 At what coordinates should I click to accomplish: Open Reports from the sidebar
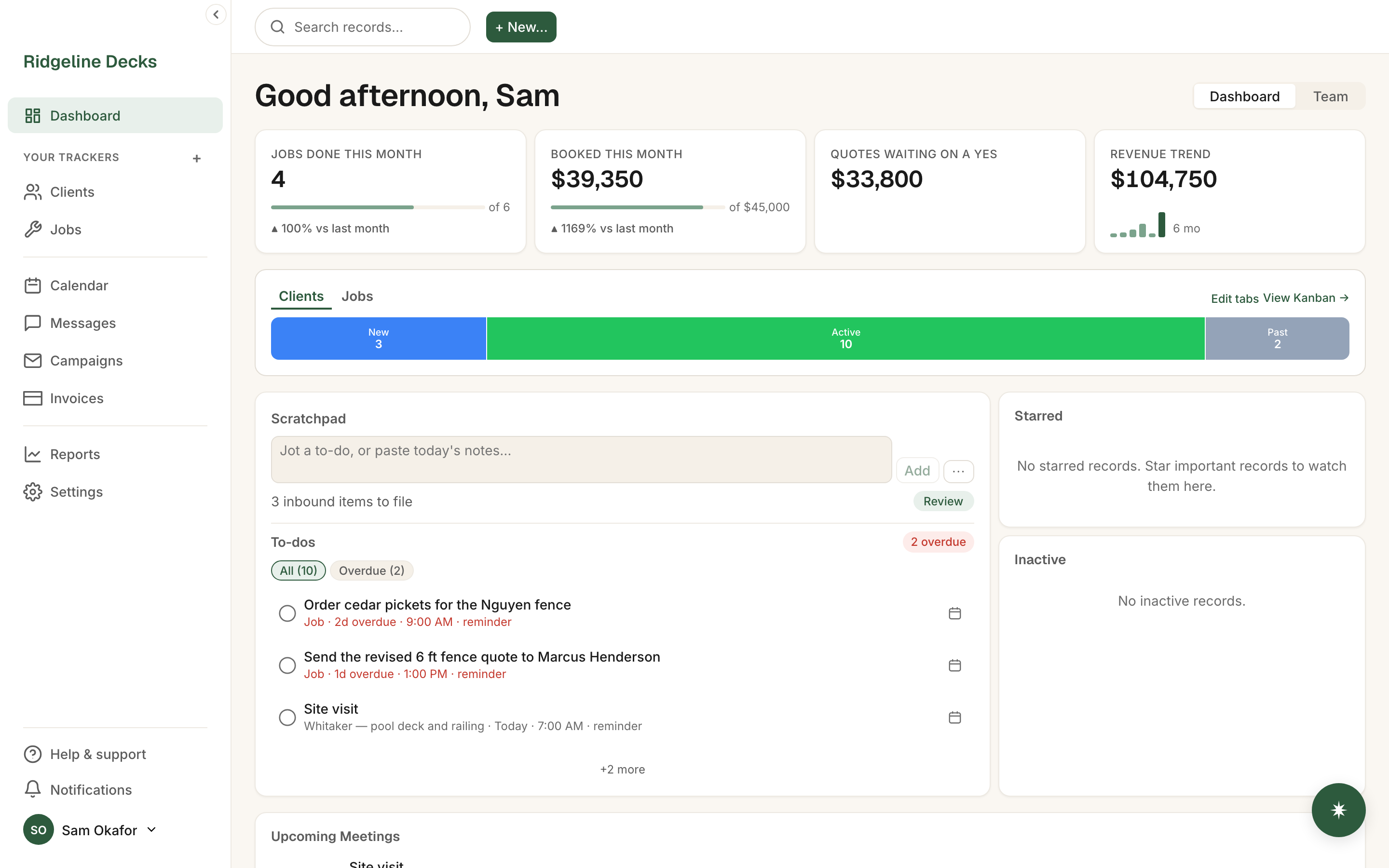pyautogui.click(x=115, y=454)
